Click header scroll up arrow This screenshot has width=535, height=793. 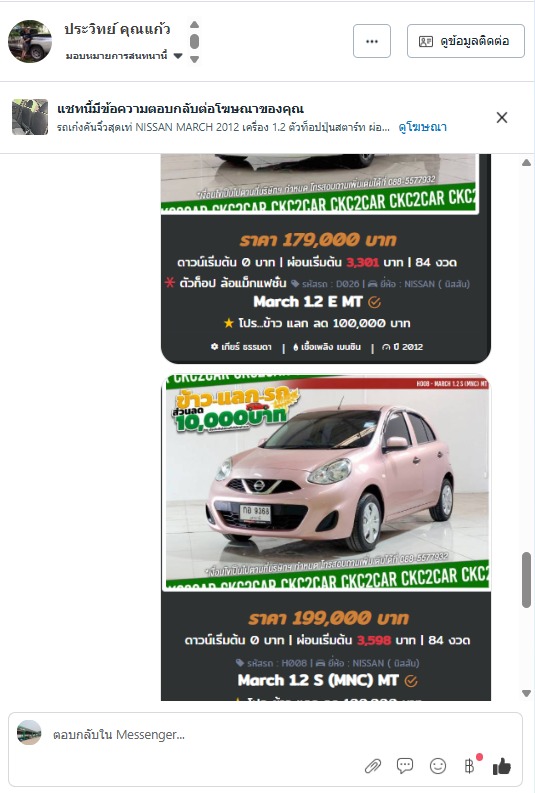coord(194,24)
